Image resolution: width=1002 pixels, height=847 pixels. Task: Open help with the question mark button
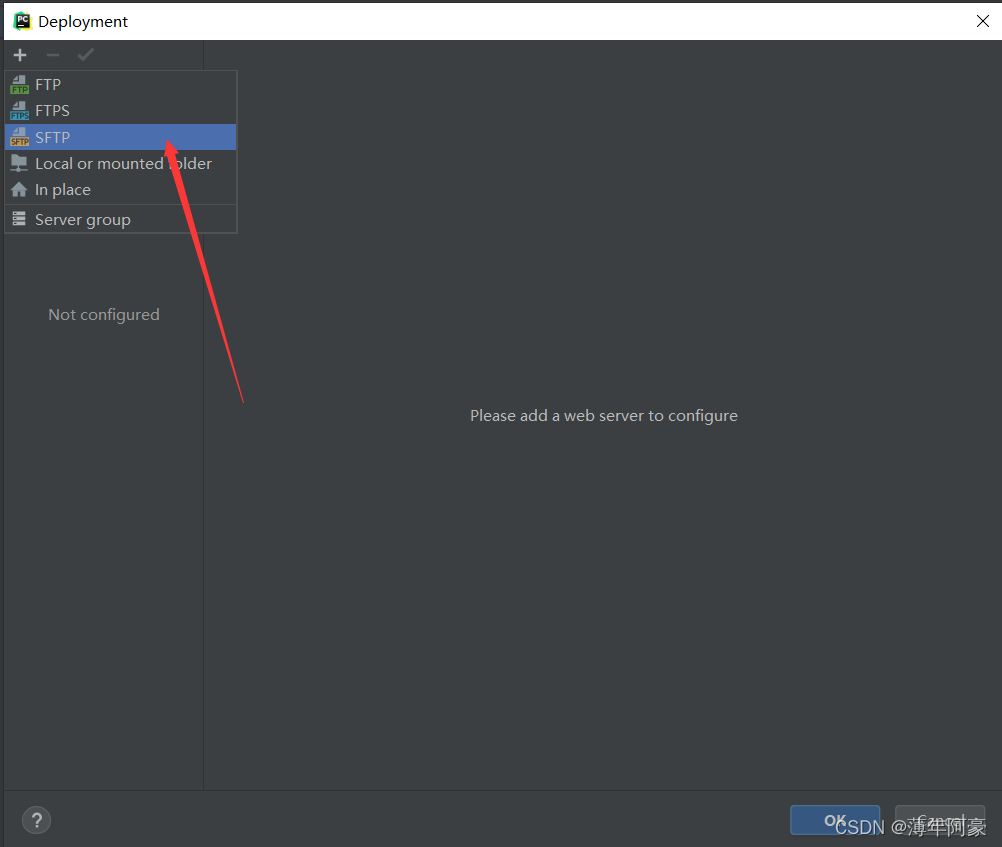pos(36,820)
